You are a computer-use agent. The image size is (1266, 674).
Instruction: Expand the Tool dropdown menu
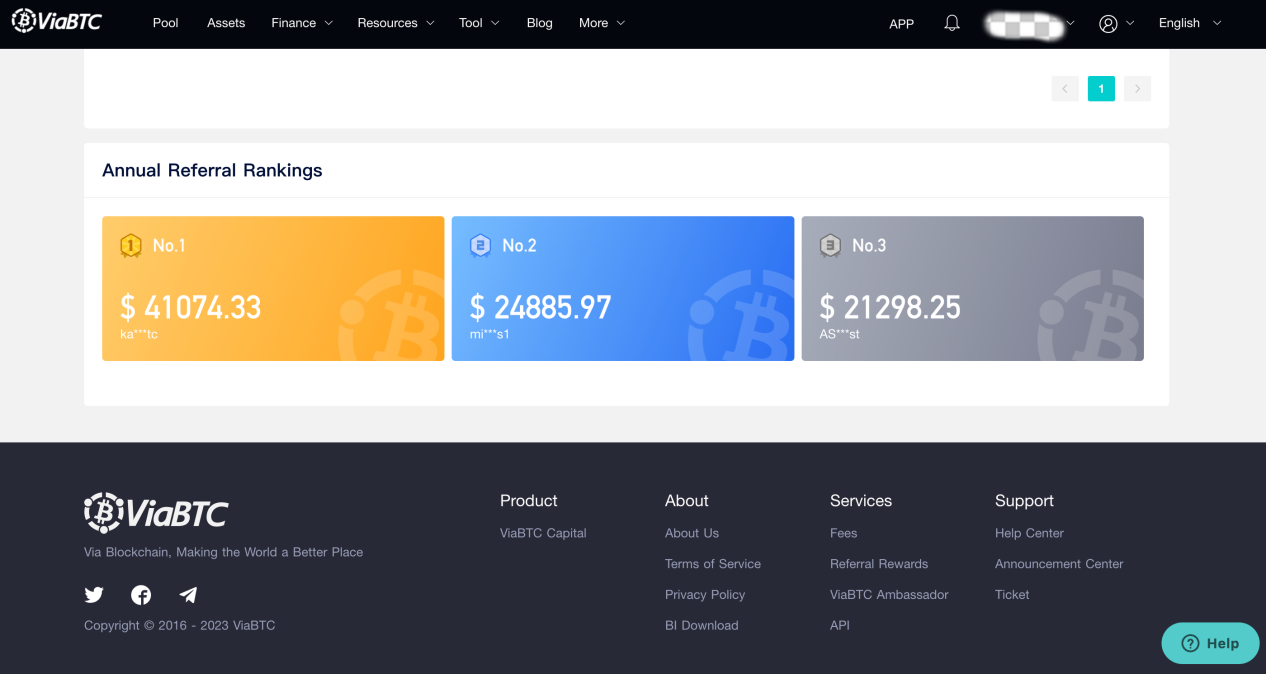coord(479,23)
